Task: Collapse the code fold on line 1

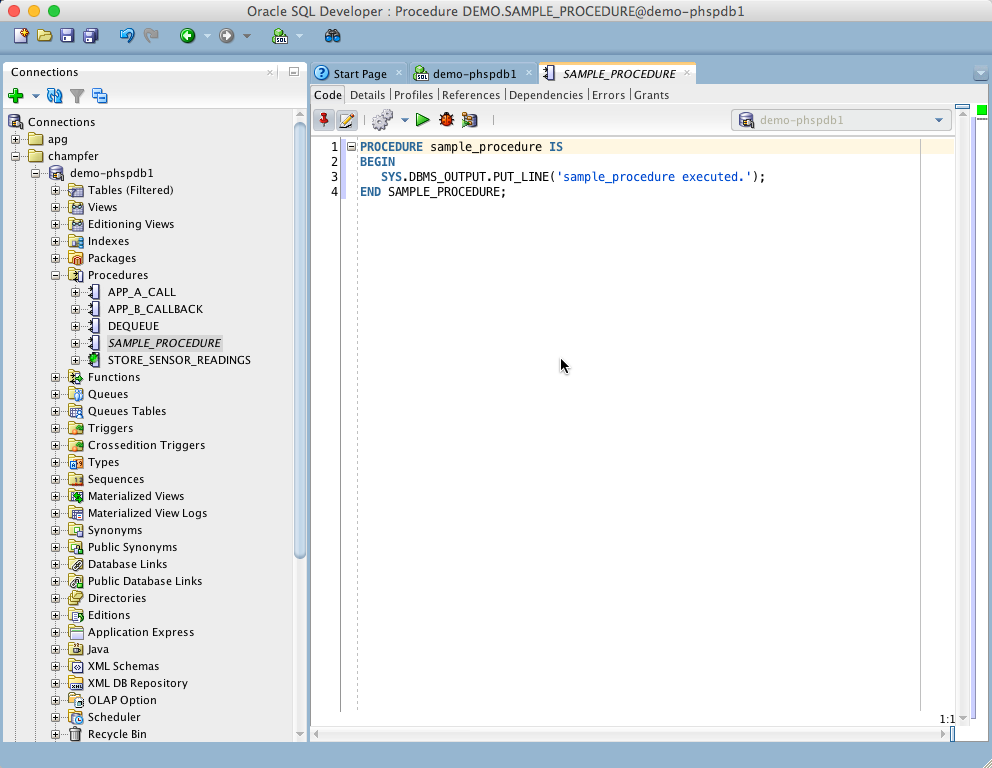Action: (x=351, y=146)
